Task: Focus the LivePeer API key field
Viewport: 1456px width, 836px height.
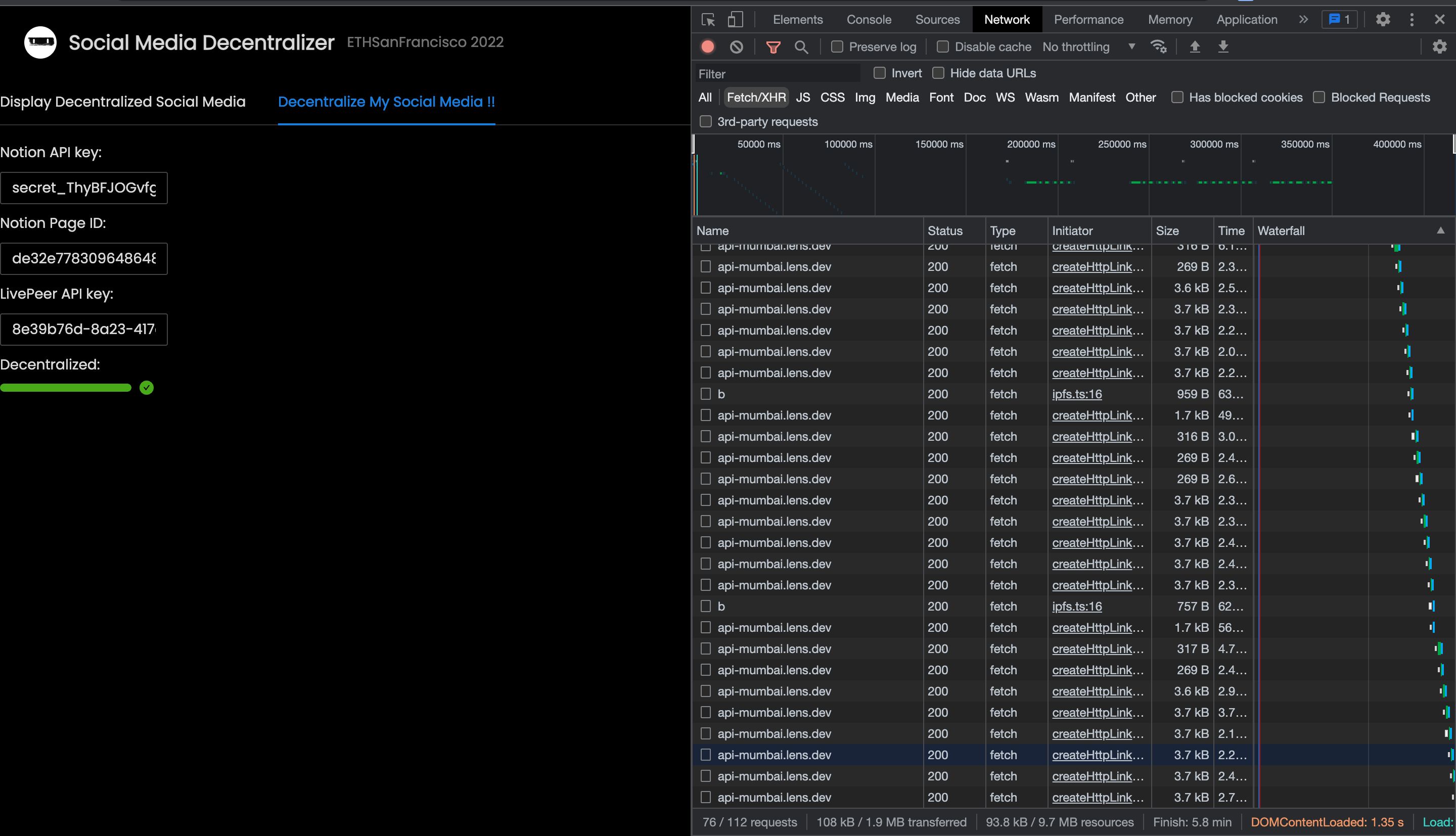Action: 84,329
